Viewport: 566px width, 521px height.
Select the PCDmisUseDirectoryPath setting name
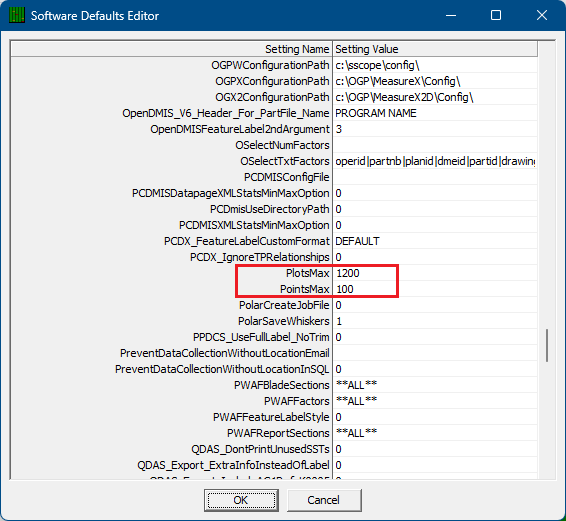(270, 209)
